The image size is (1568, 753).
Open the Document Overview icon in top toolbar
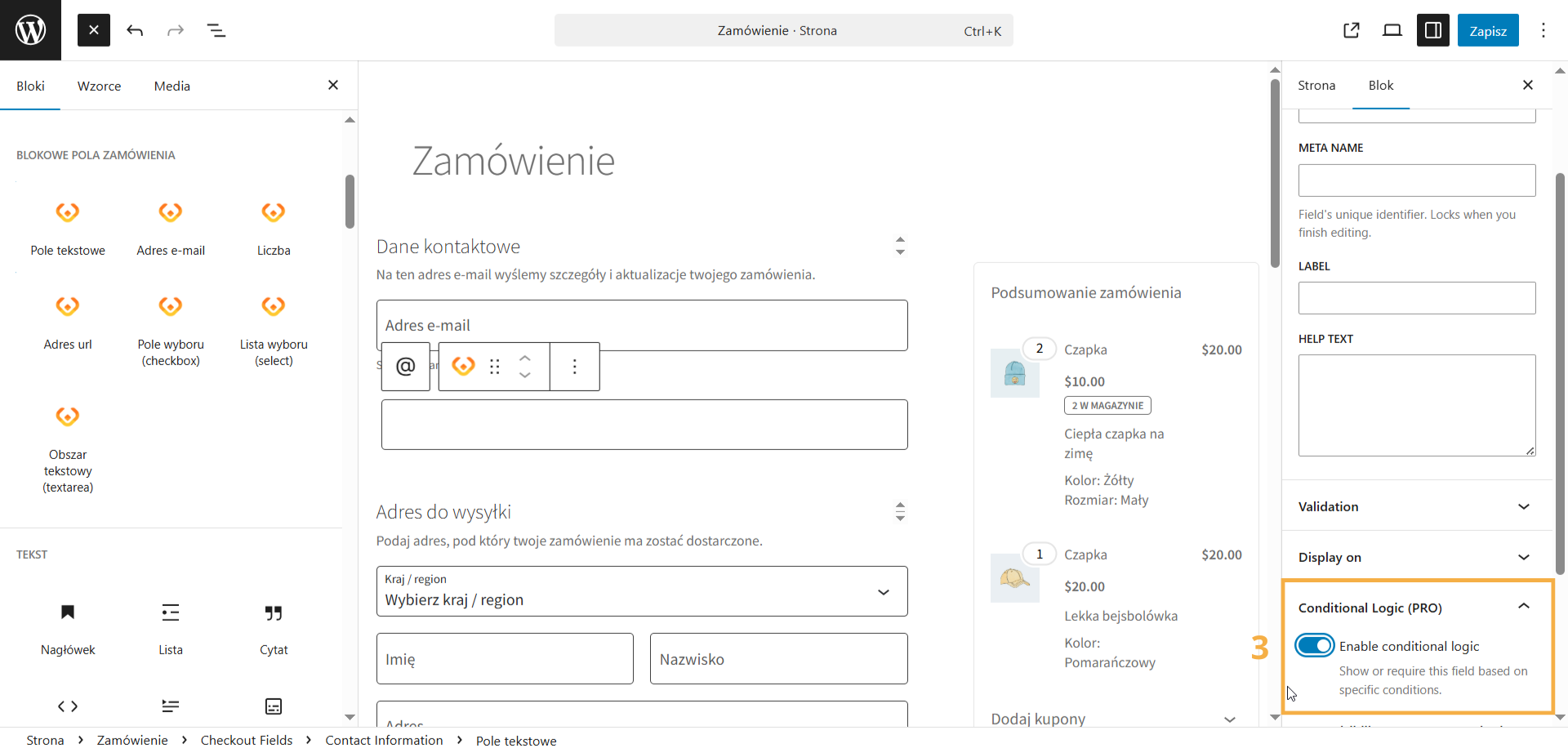[216, 30]
